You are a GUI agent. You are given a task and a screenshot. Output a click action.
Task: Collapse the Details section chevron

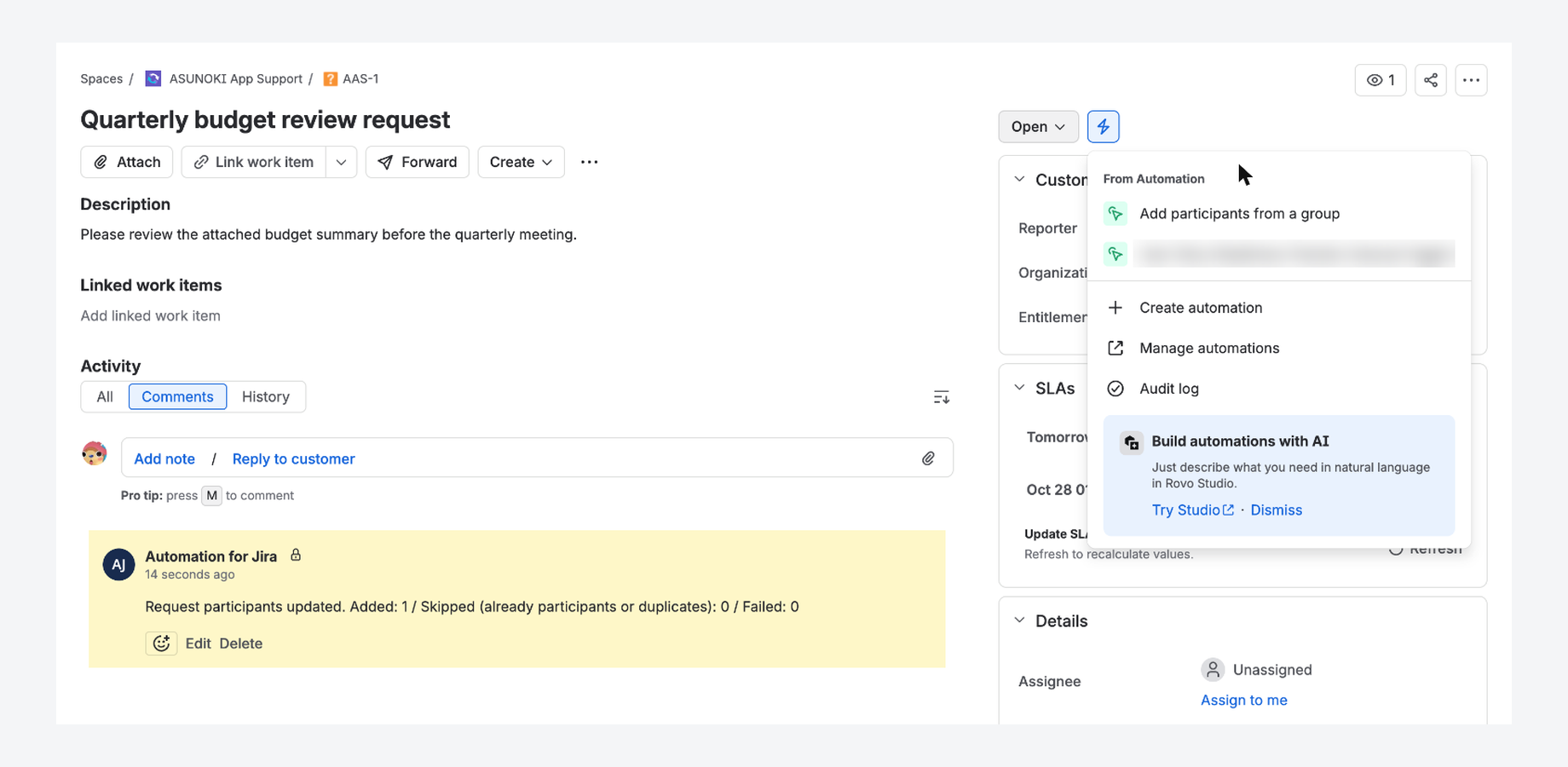(x=1019, y=620)
